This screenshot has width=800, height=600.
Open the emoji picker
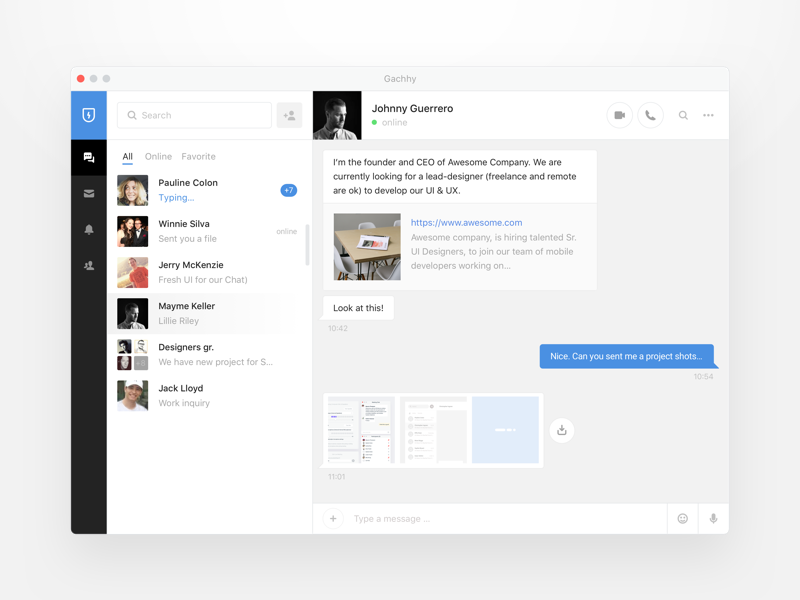pos(683,519)
